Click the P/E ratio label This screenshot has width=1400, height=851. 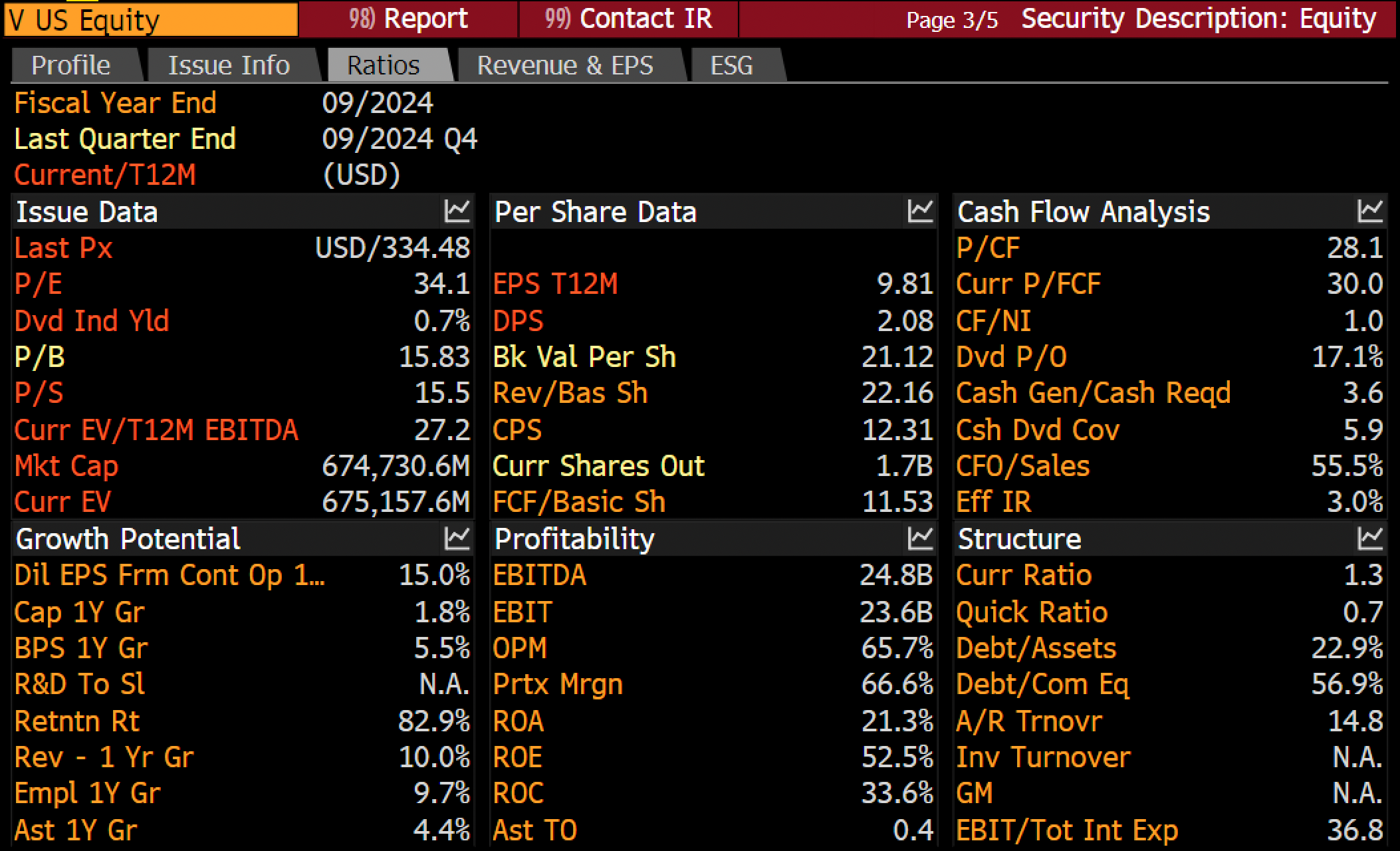click(x=39, y=285)
